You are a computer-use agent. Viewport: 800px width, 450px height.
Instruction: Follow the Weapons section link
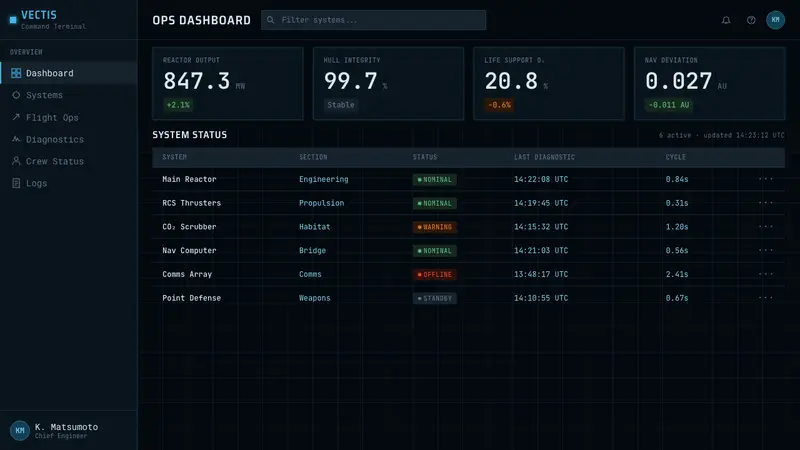pyautogui.click(x=314, y=298)
